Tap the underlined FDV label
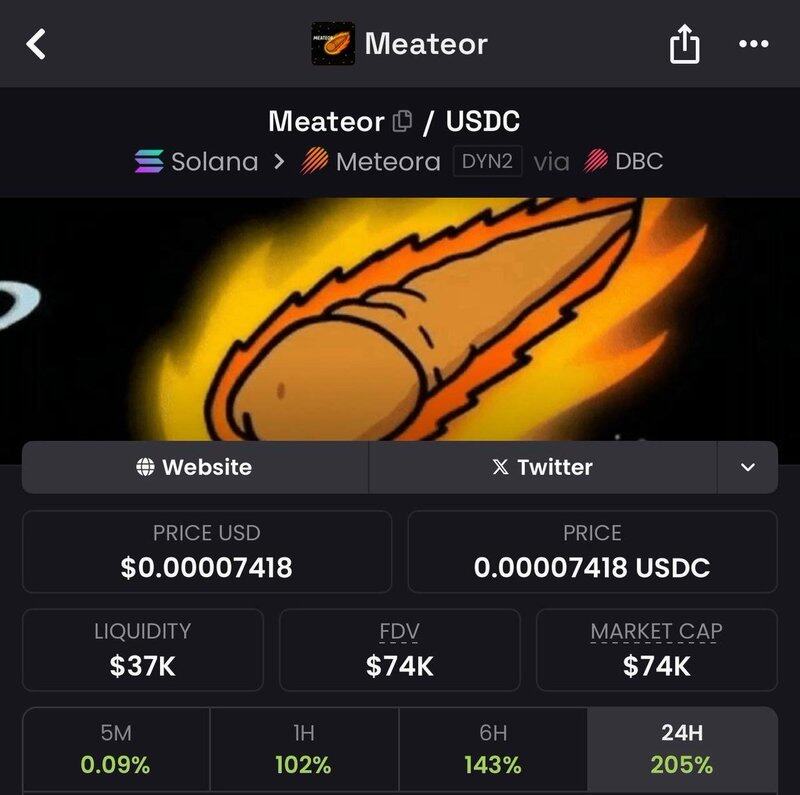 pyautogui.click(x=400, y=632)
